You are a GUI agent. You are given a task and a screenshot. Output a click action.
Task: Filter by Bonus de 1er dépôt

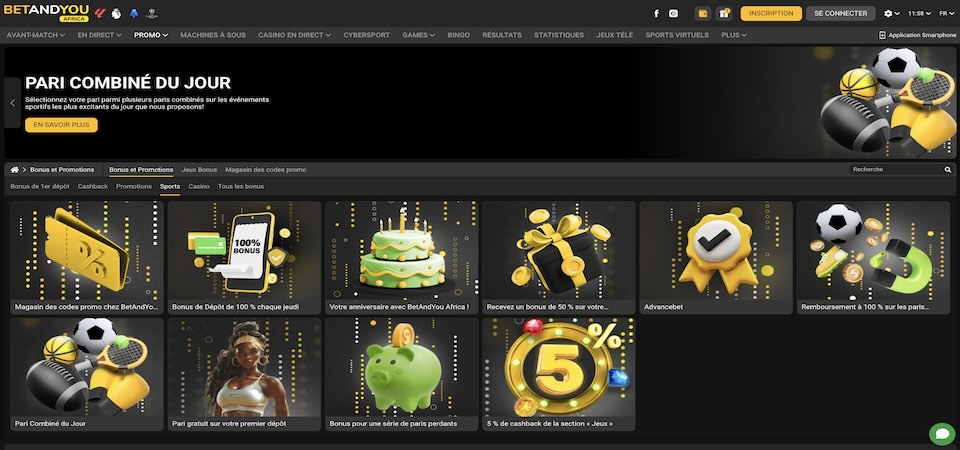click(x=40, y=186)
